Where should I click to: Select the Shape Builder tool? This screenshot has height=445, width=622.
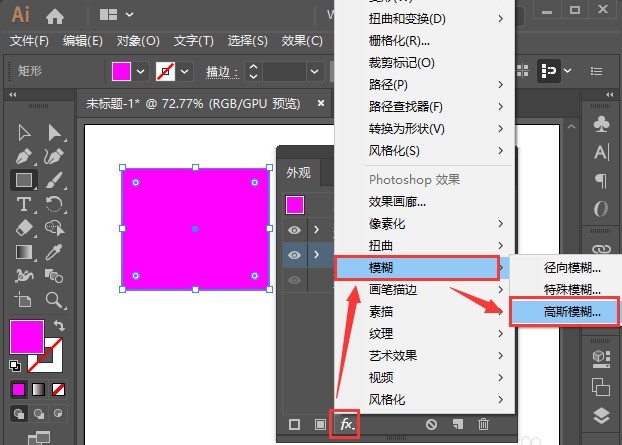[x=54, y=228]
